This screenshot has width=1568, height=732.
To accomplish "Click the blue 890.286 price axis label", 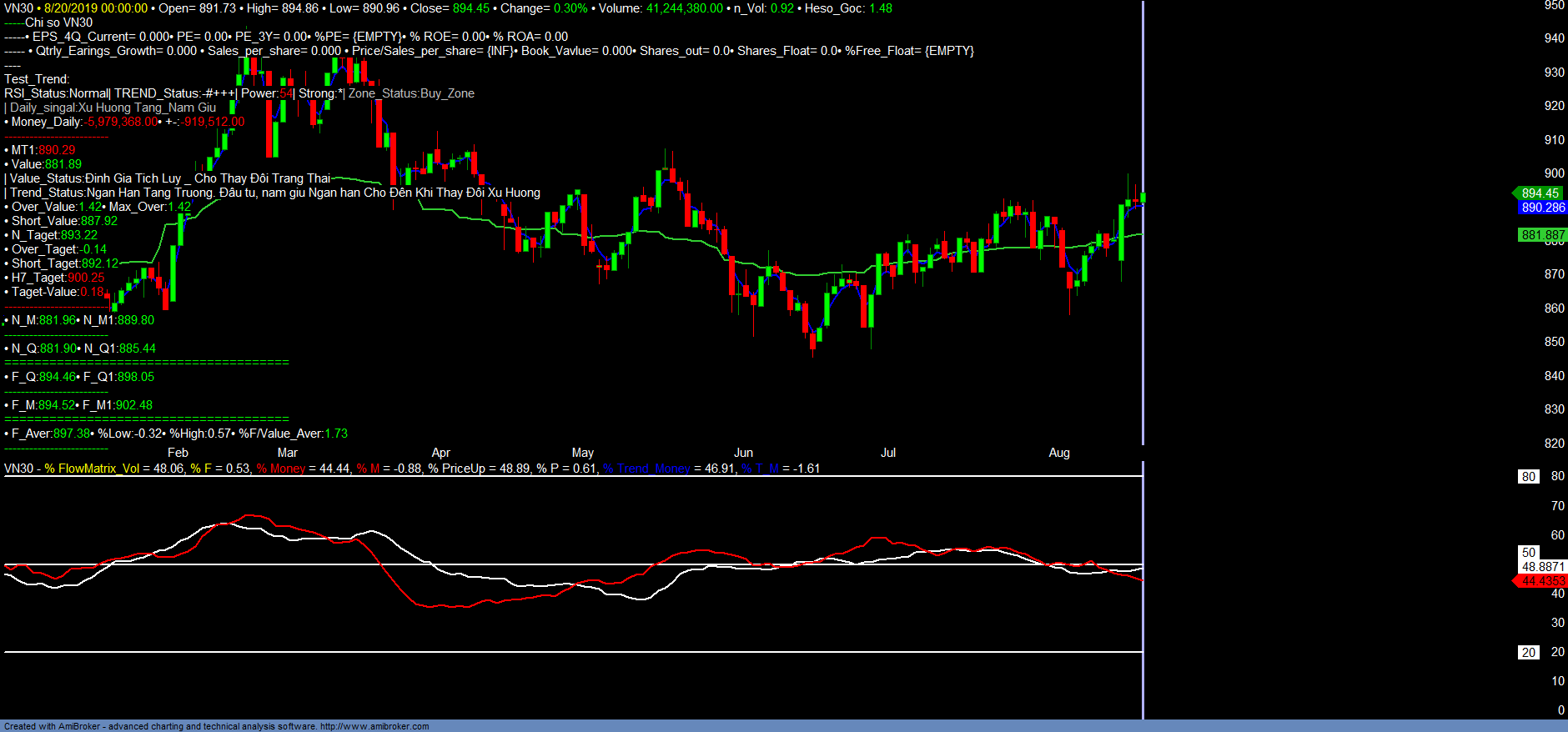I will click(x=1542, y=208).
